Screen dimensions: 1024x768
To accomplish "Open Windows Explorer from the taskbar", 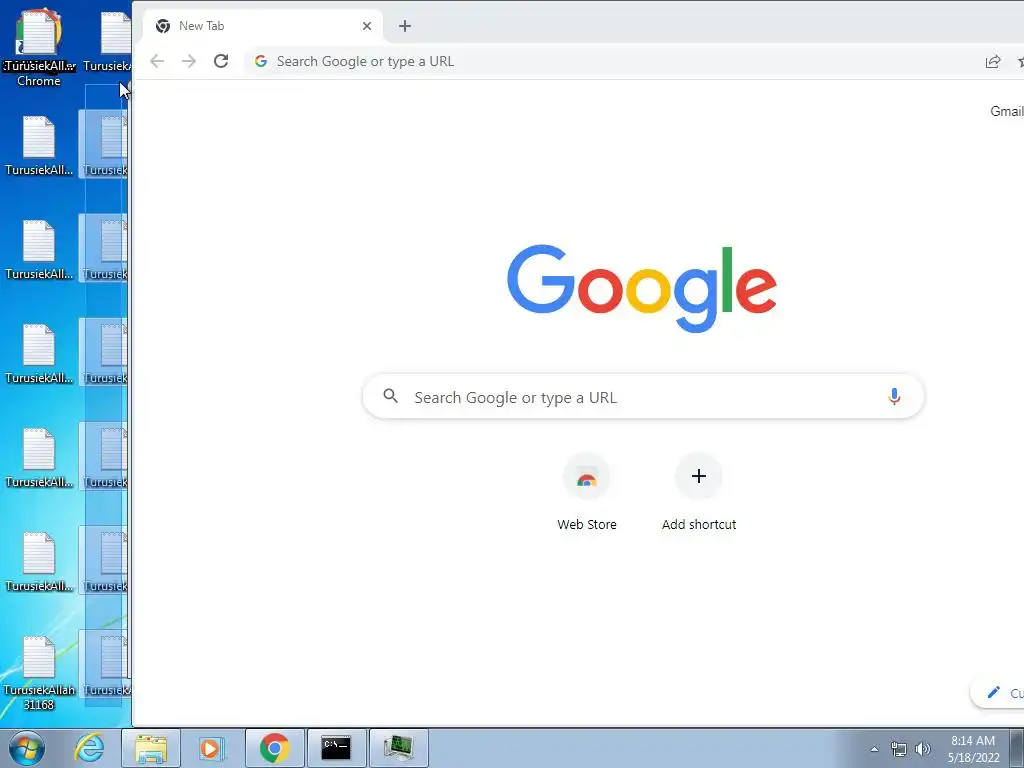I will tap(151, 748).
